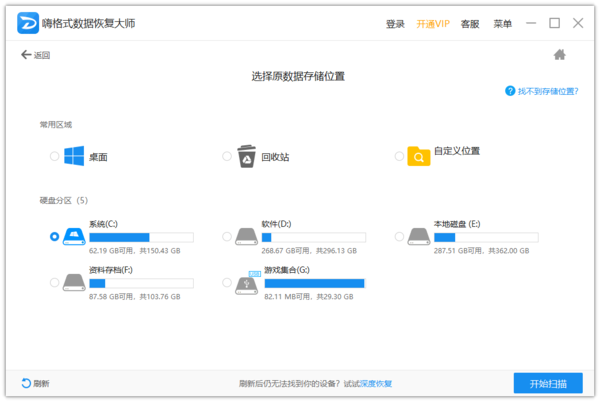Click the Local Disk (E:) drive icon
This screenshot has height=402, width=600.
419,236
